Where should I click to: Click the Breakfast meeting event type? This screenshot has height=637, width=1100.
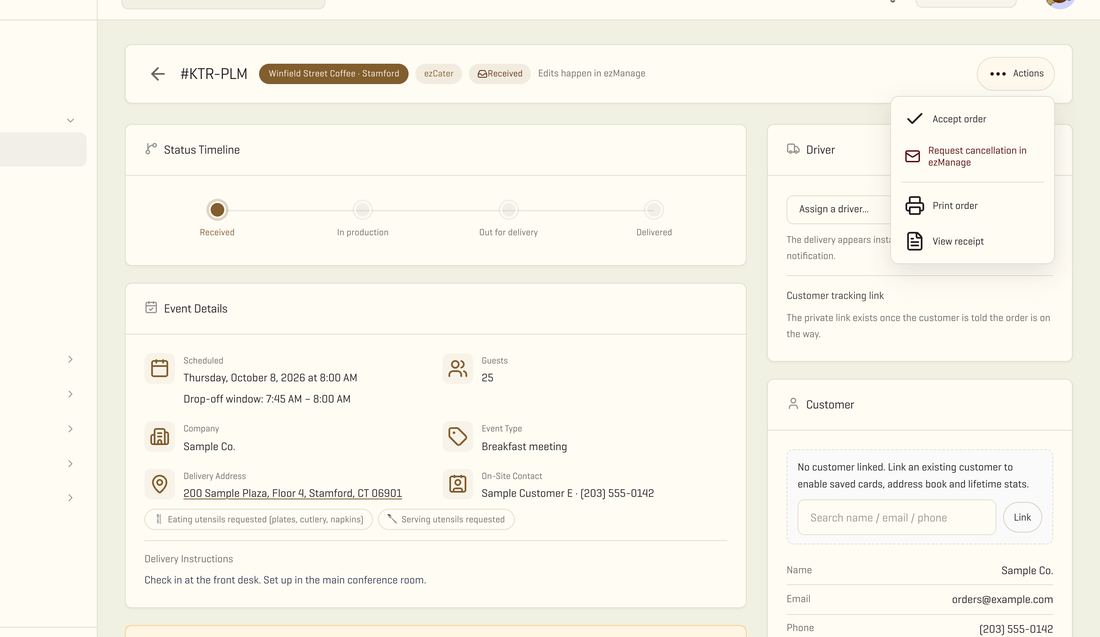tap(524, 446)
